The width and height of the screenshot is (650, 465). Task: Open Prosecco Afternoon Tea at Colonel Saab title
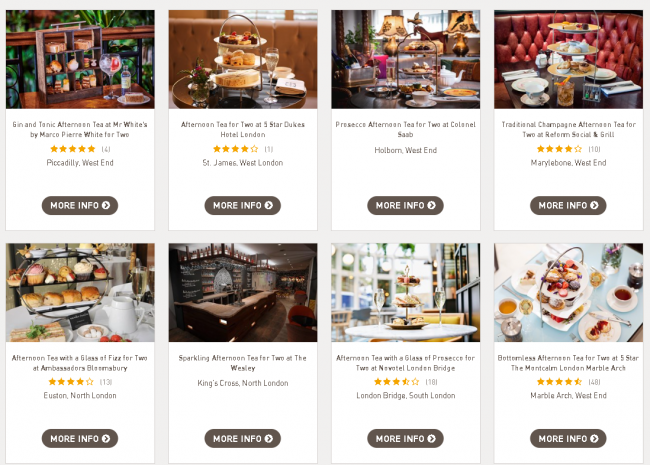coord(405,129)
